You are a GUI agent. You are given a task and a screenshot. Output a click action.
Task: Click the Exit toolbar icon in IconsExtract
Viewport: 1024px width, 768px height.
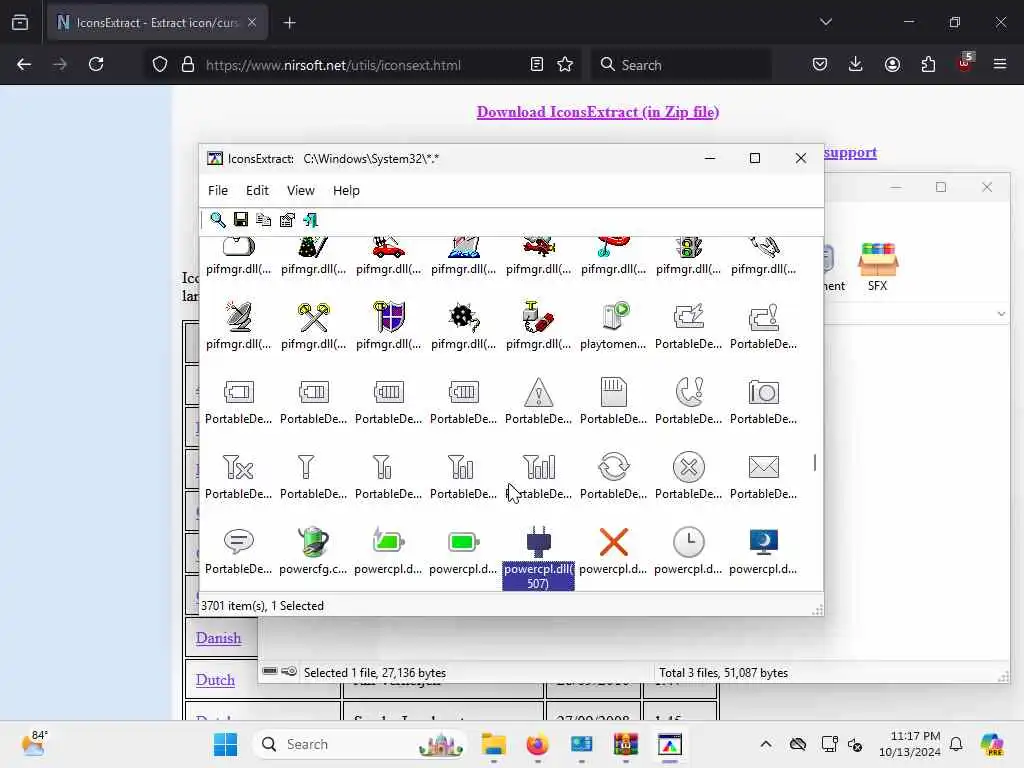310,220
